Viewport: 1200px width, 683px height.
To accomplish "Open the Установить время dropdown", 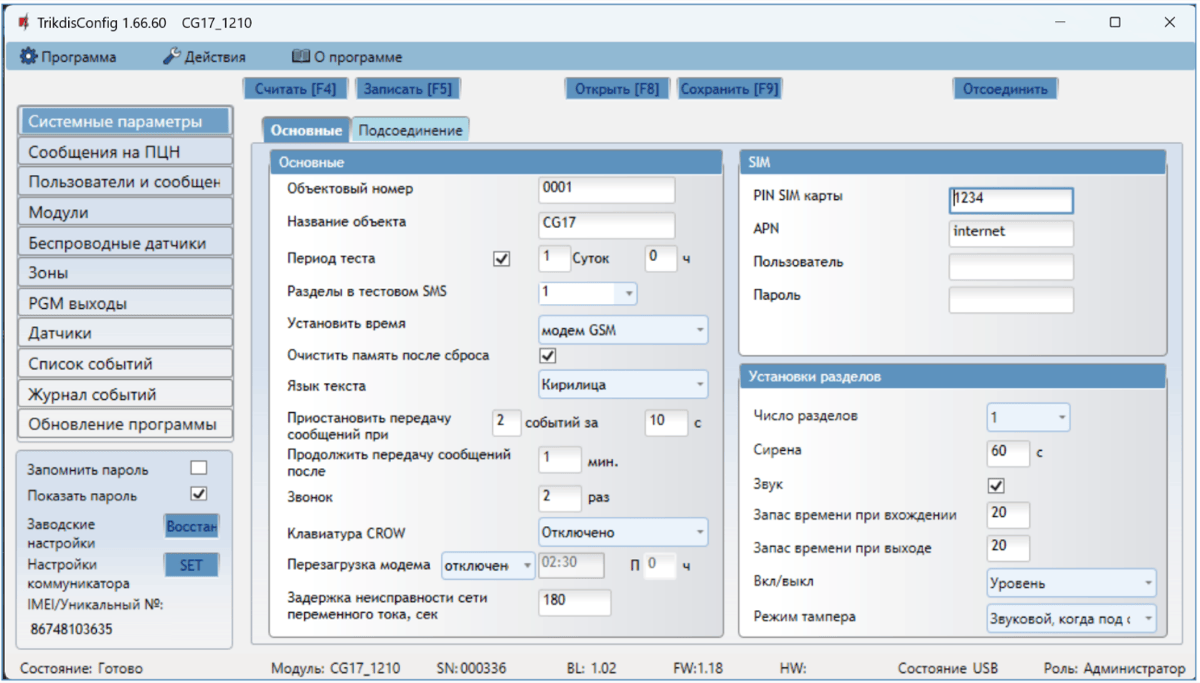I will [622, 329].
